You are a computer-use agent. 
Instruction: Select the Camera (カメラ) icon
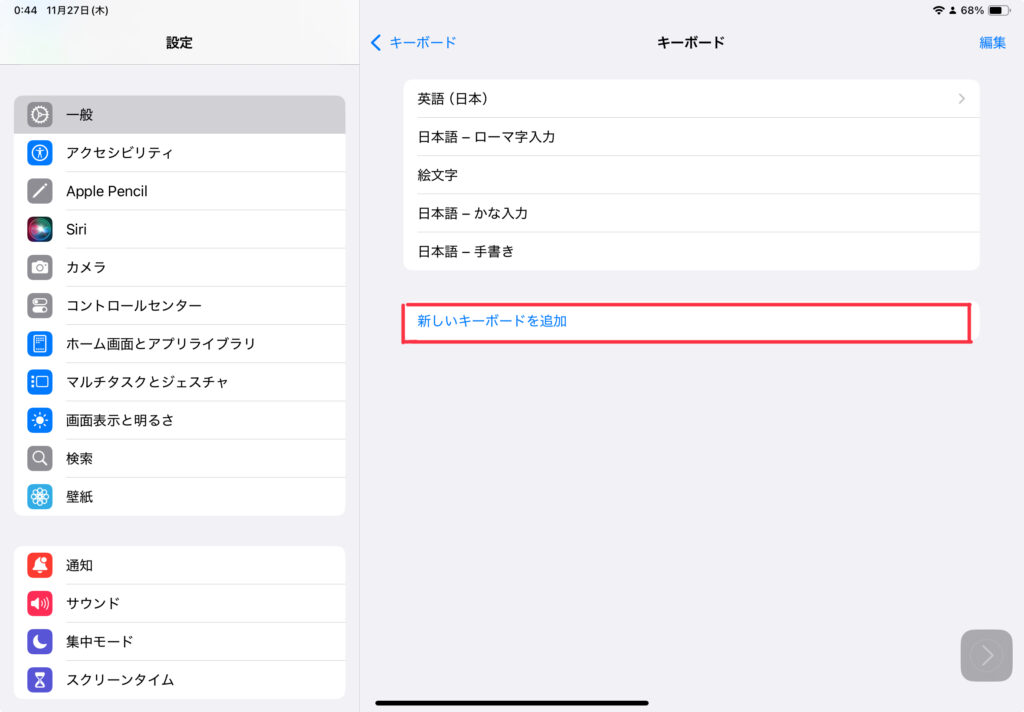click(40, 267)
